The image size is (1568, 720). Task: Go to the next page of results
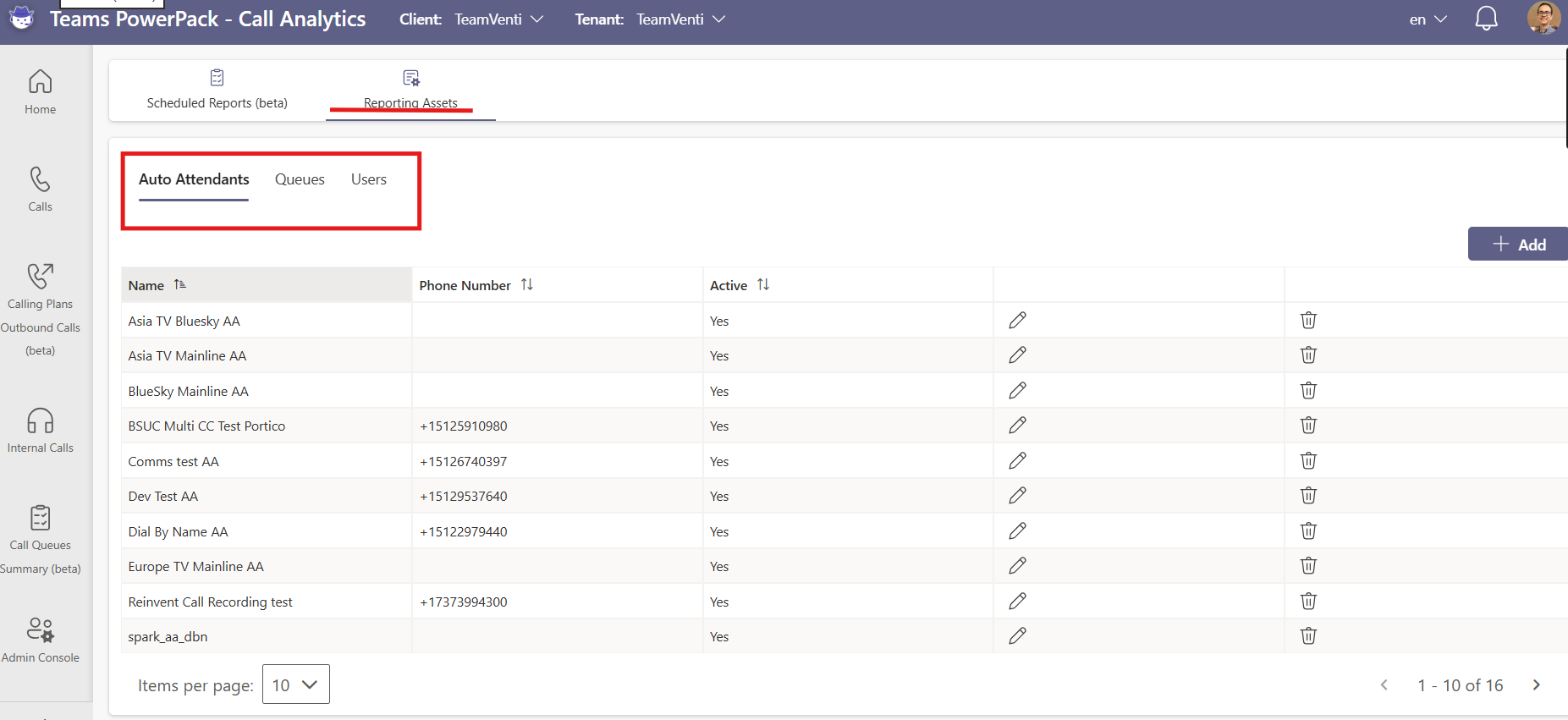1537,685
